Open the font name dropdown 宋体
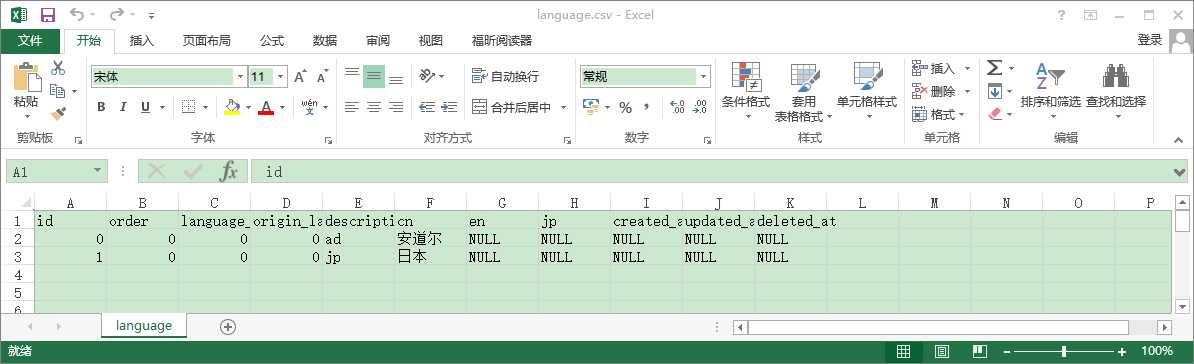This screenshot has height=364, width=1194. [x=241, y=76]
